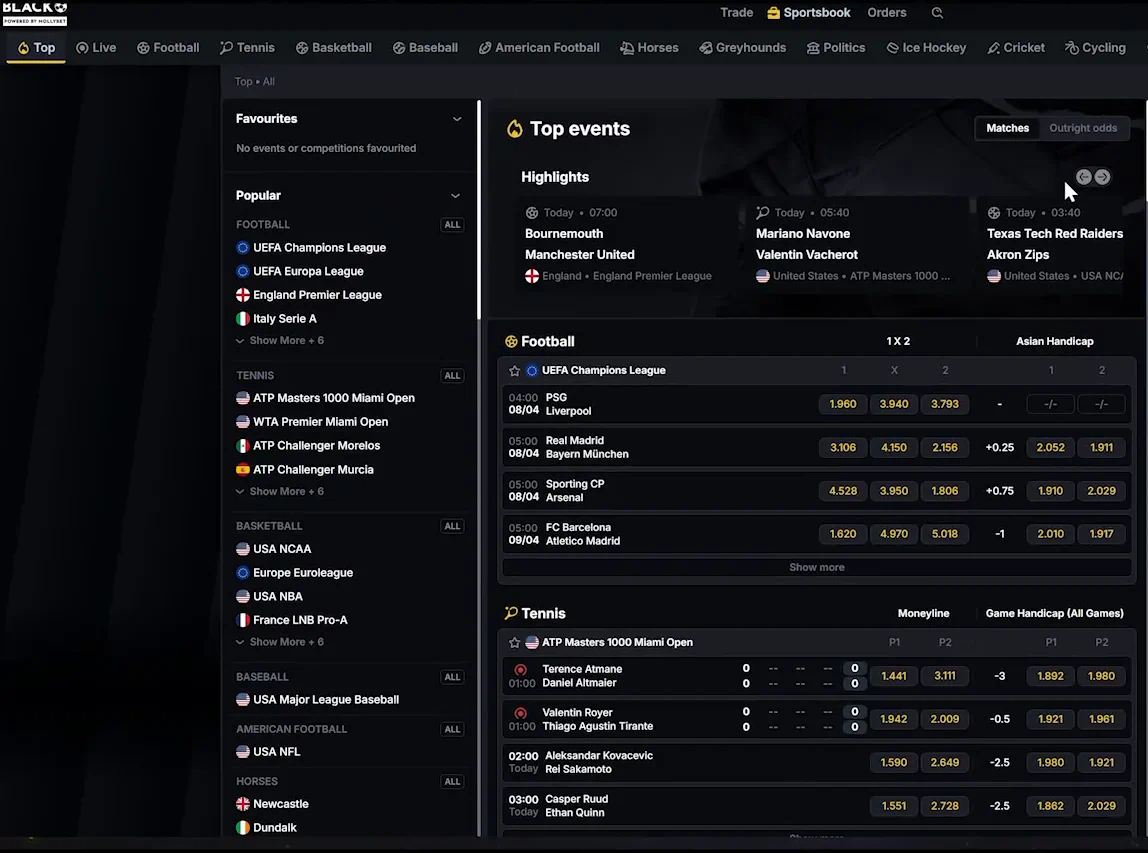
Task: Switch to Outright odds view
Action: [1083, 128]
